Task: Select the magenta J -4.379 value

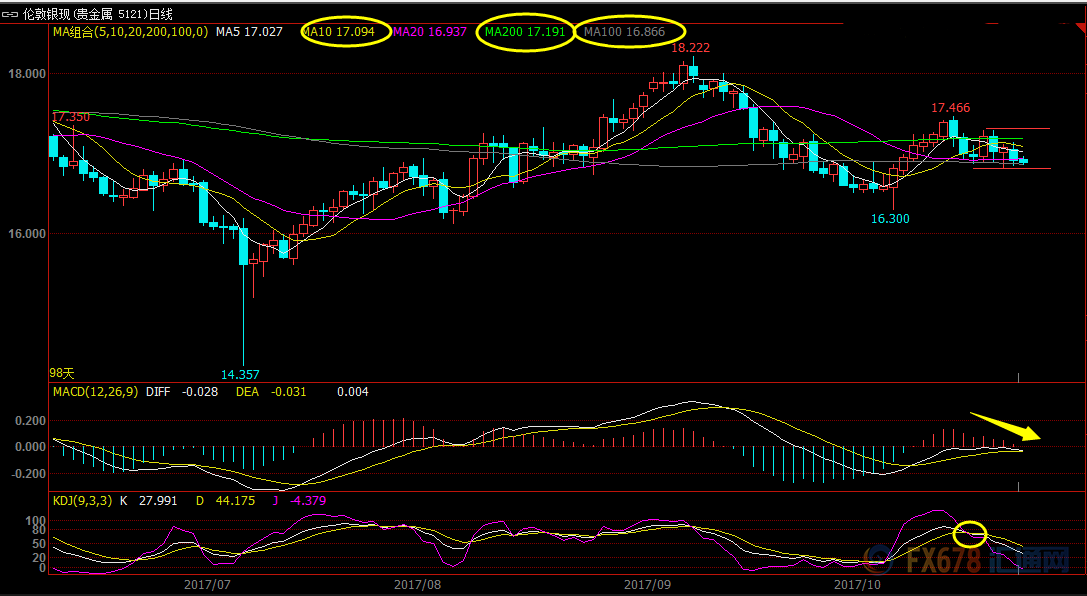Action: point(299,501)
